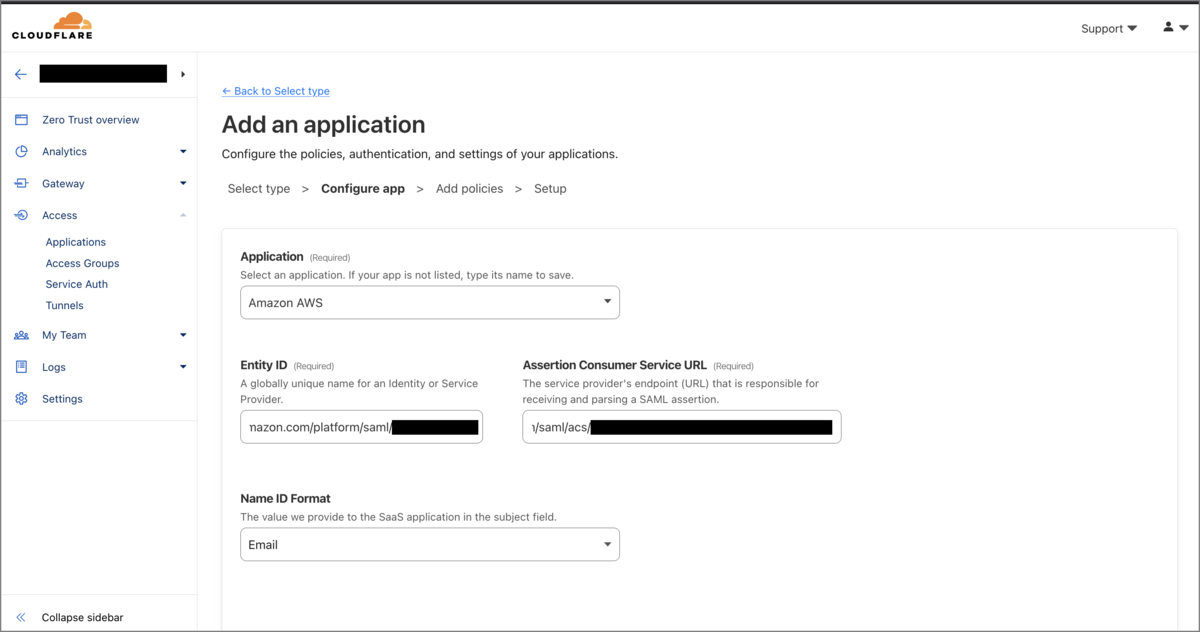Screen dimensions: 1200x632
Task: Click the Logs document icon
Action: pos(21,367)
